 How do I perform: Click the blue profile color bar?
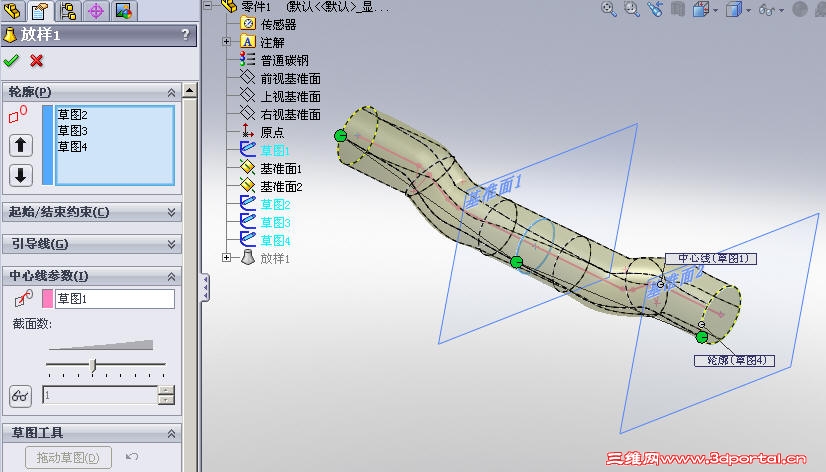tap(47, 145)
